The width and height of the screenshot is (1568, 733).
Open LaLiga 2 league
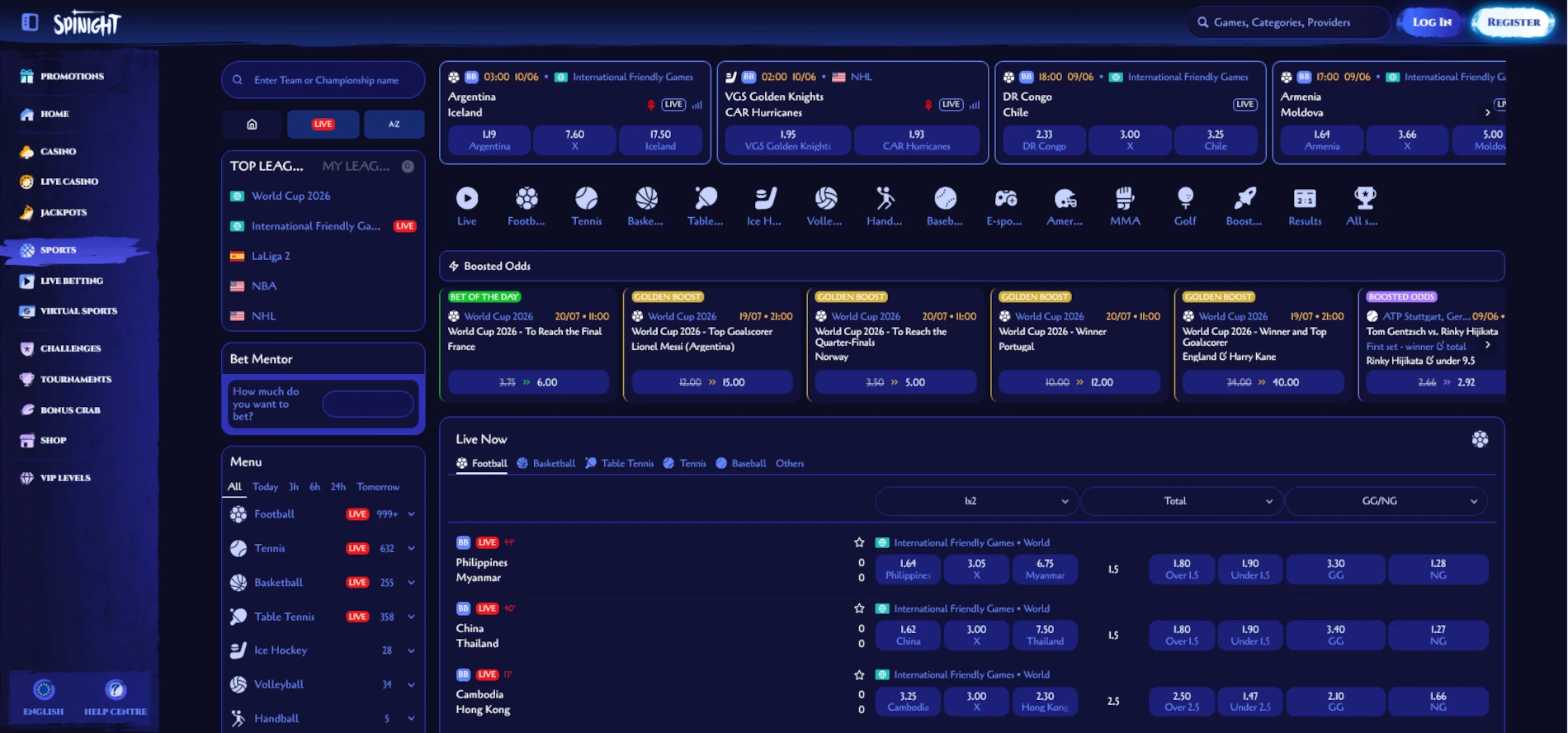tap(271, 256)
